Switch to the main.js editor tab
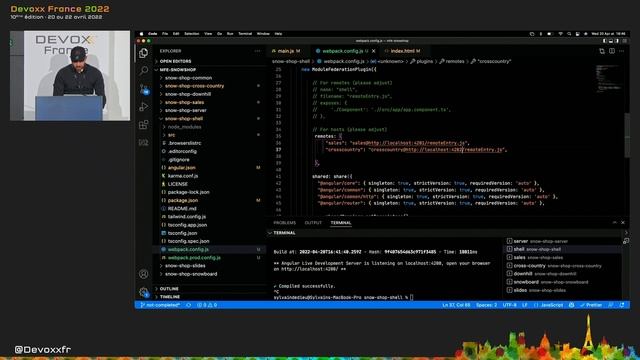 point(286,51)
